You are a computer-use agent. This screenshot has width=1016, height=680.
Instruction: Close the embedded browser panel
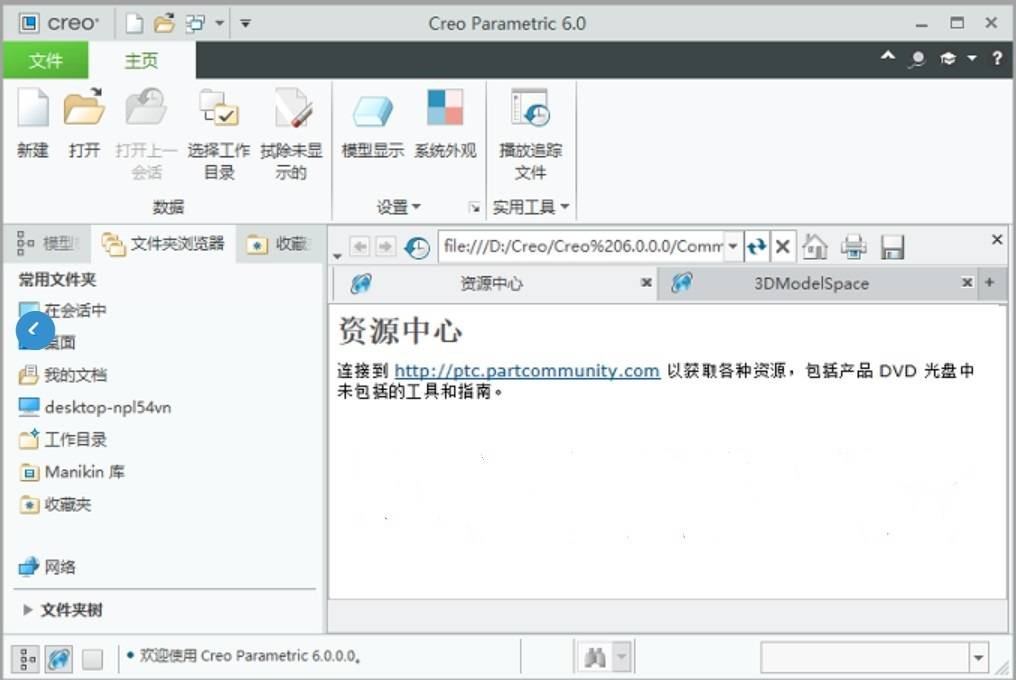tap(997, 240)
